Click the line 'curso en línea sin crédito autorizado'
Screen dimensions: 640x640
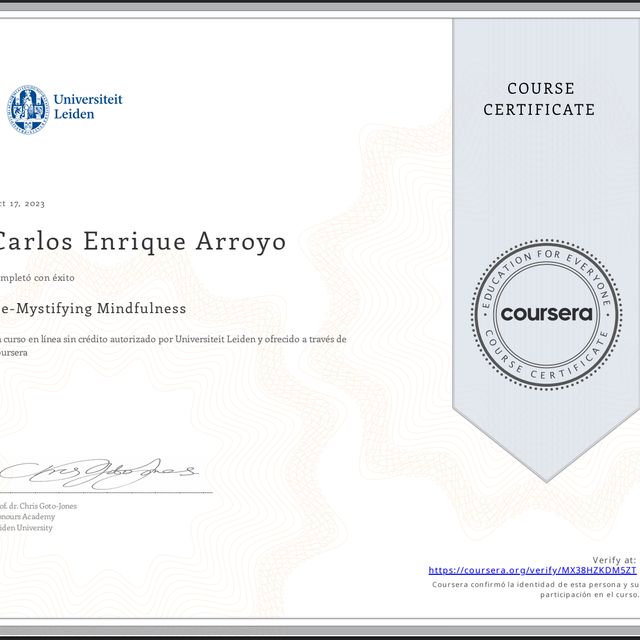[x=80, y=339]
